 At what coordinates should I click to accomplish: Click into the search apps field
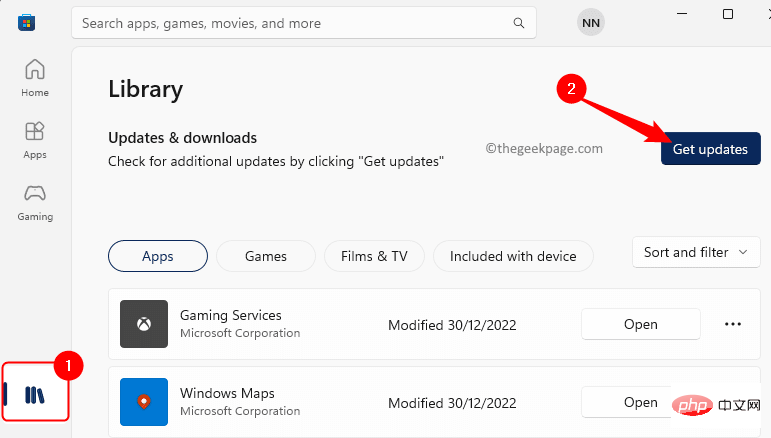(x=304, y=23)
